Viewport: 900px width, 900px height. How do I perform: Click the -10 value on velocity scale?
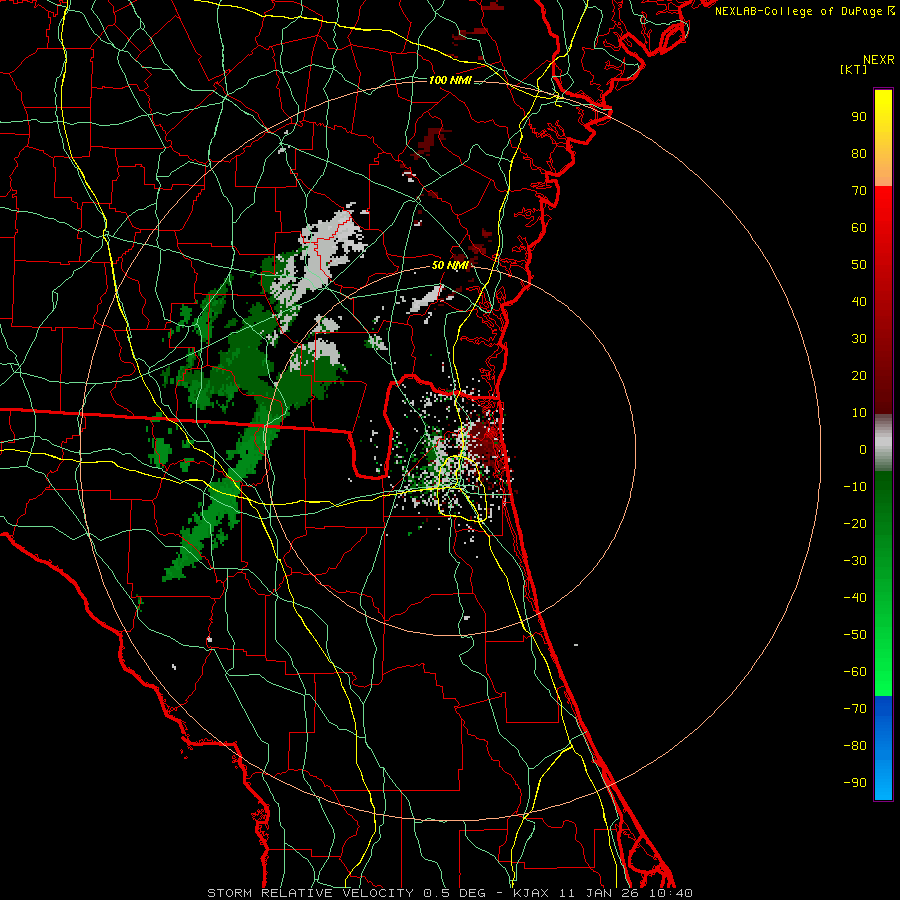(x=855, y=487)
